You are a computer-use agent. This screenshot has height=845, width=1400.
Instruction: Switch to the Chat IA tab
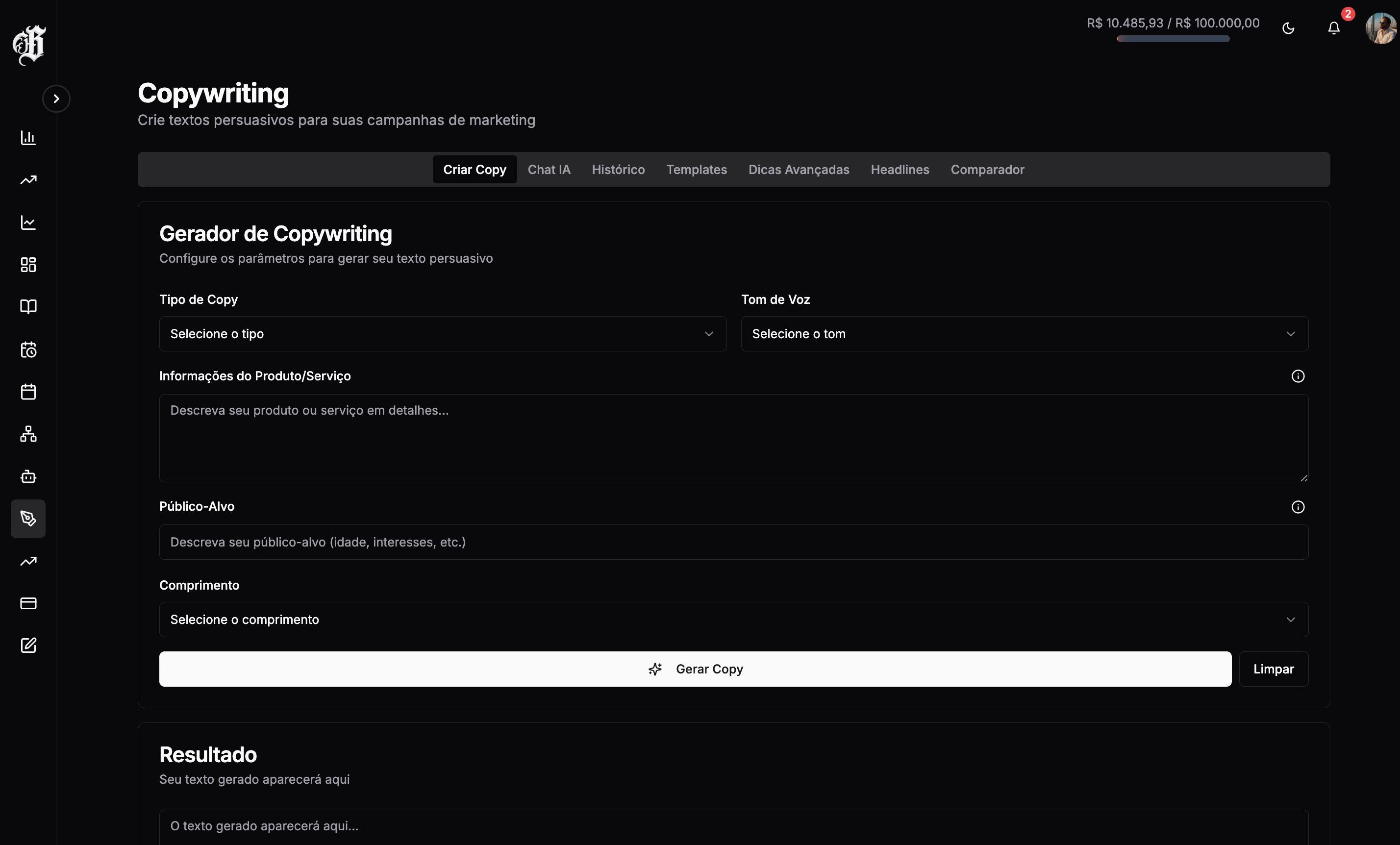tap(549, 169)
